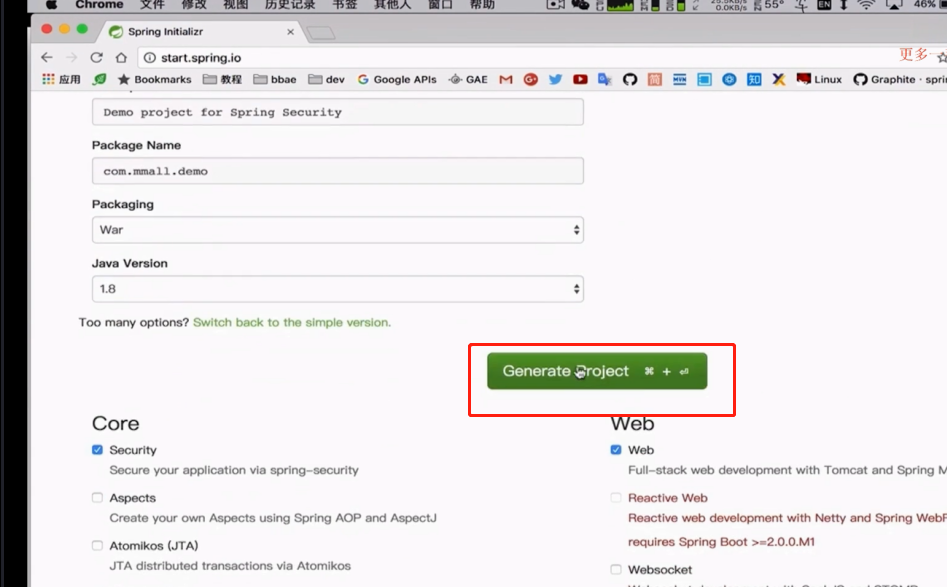The height and width of the screenshot is (587, 947).
Task: Click the Core section heading
Action: (x=115, y=423)
